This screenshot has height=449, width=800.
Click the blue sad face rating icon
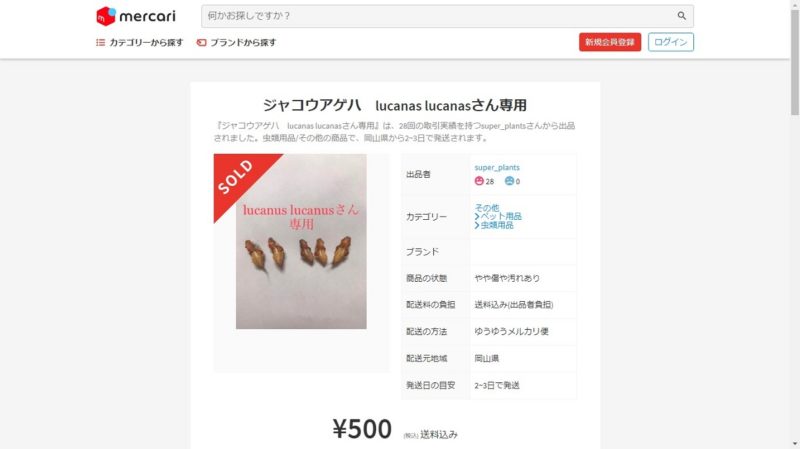click(509, 181)
